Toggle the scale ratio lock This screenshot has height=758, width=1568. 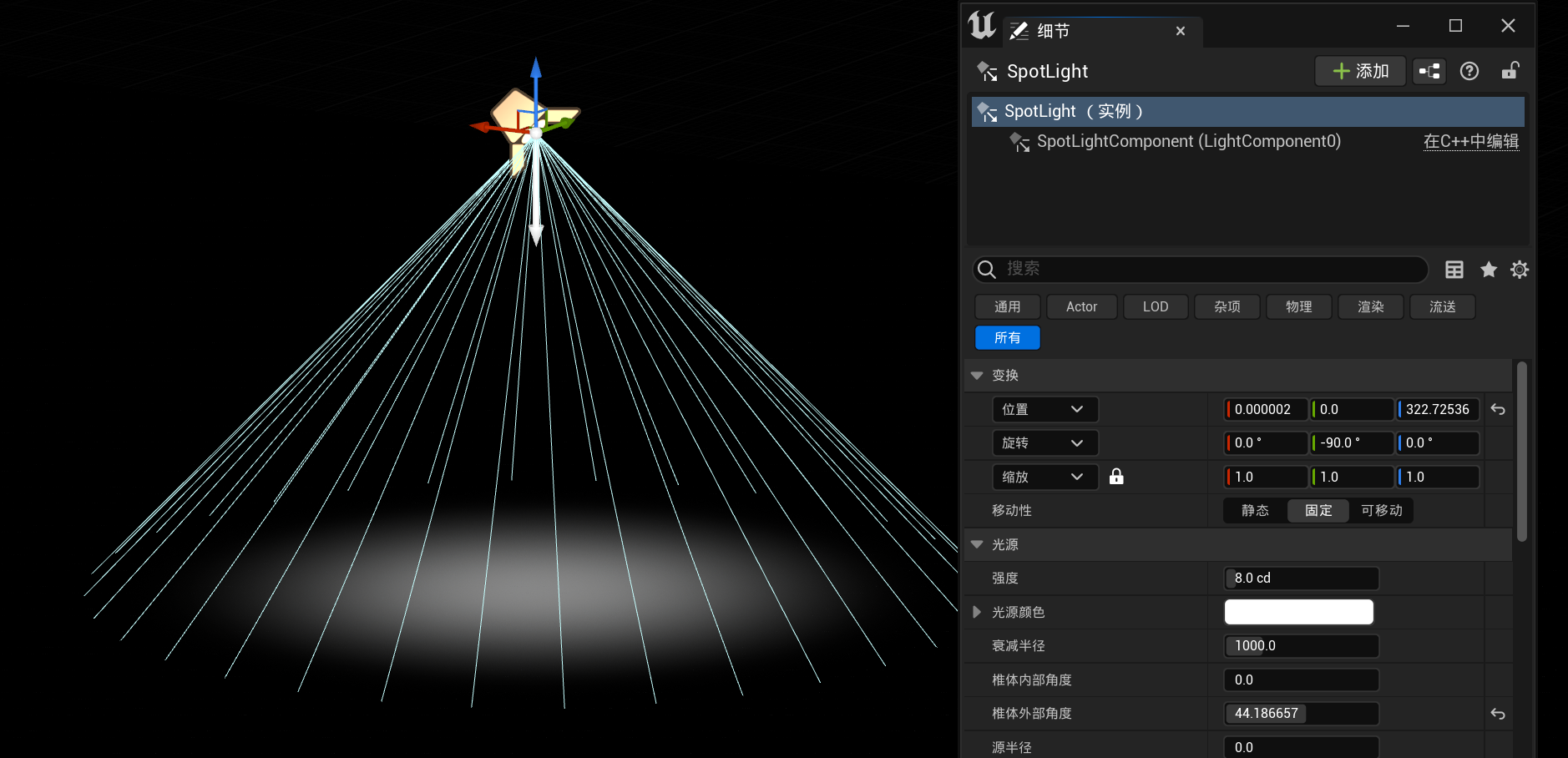pyautogui.click(x=1116, y=478)
